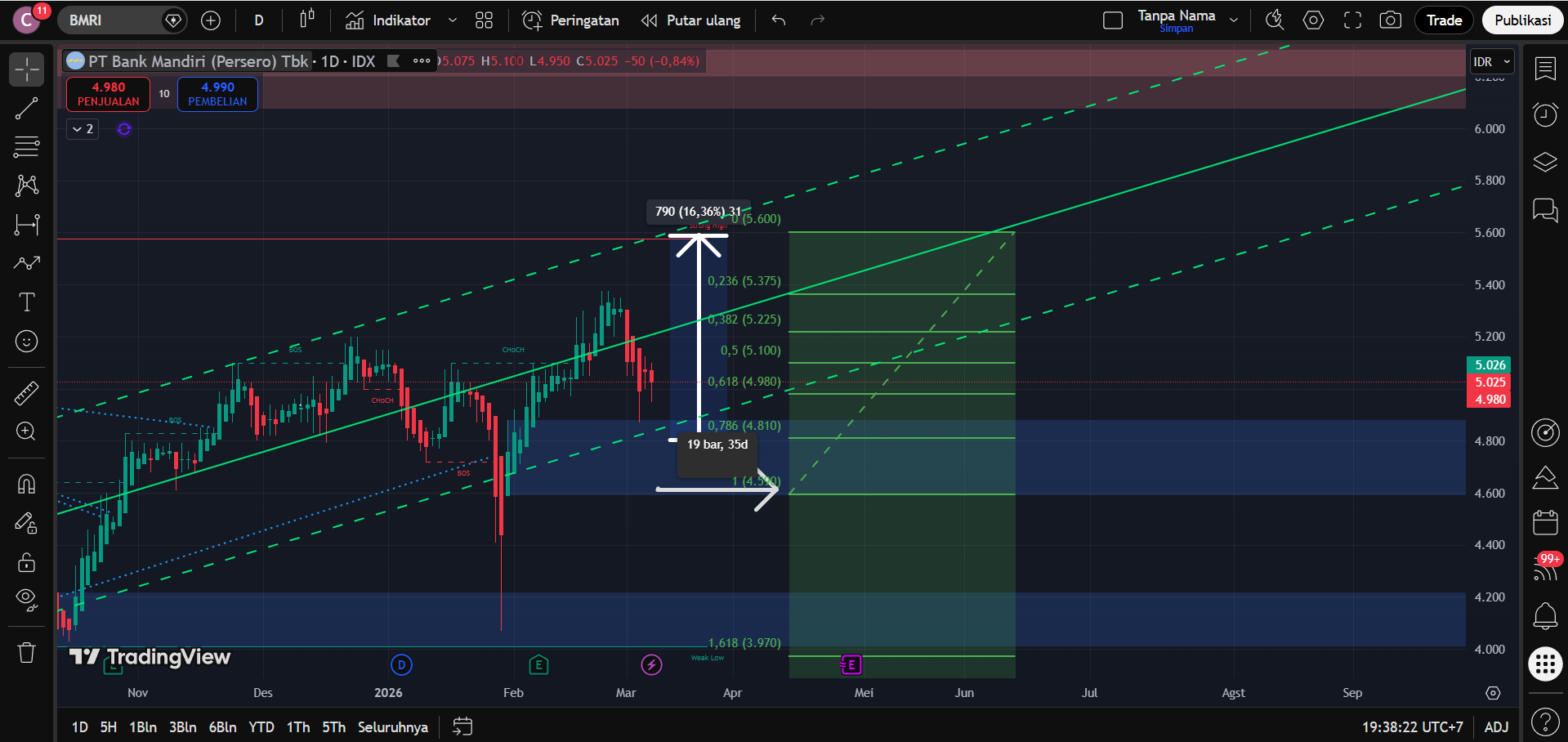Open the candlestick chart type menu
This screenshot has height=742, width=1568.
(306, 20)
